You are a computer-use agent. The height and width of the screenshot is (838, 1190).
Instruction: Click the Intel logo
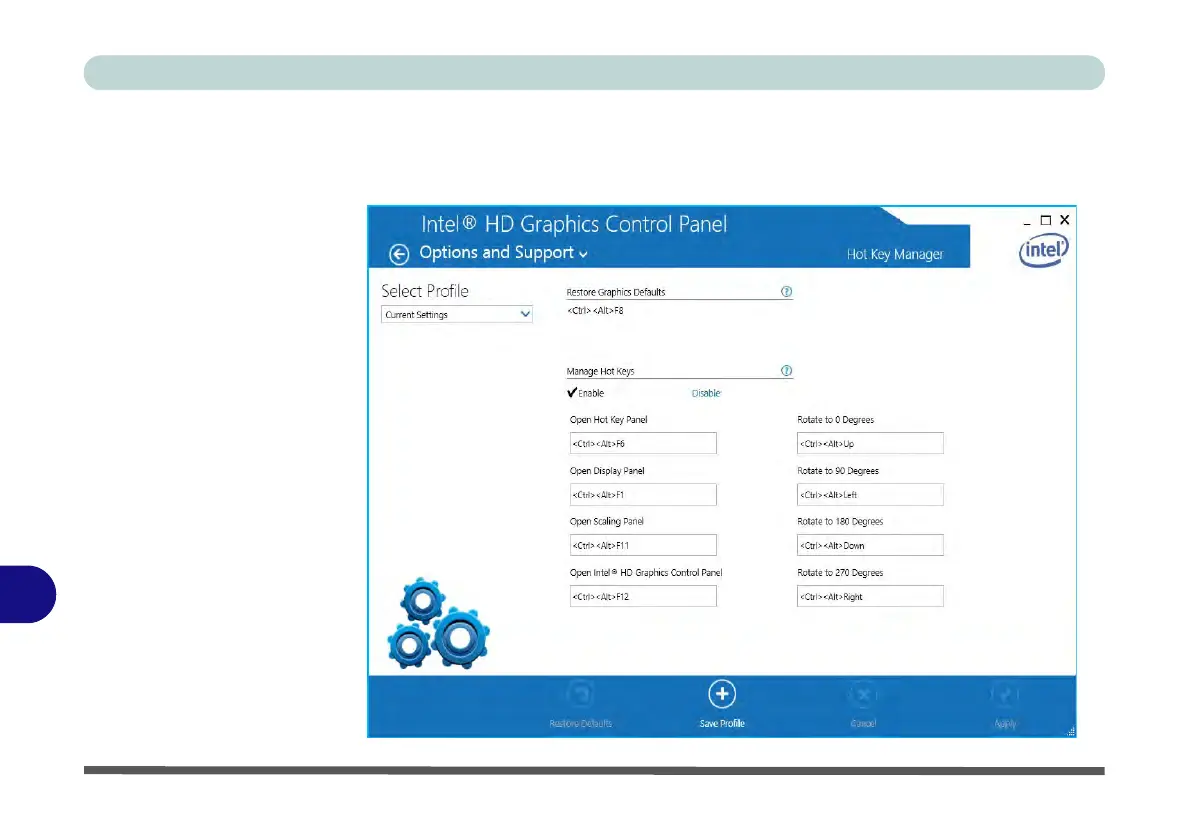click(1044, 250)
